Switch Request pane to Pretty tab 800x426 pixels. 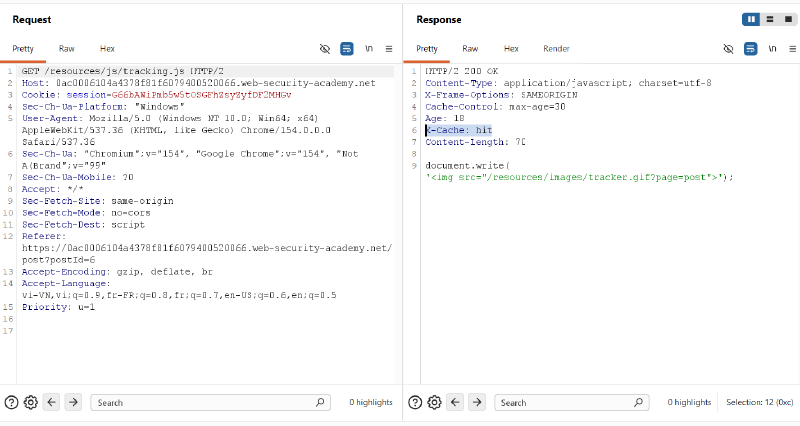click(x=23, y=49)
